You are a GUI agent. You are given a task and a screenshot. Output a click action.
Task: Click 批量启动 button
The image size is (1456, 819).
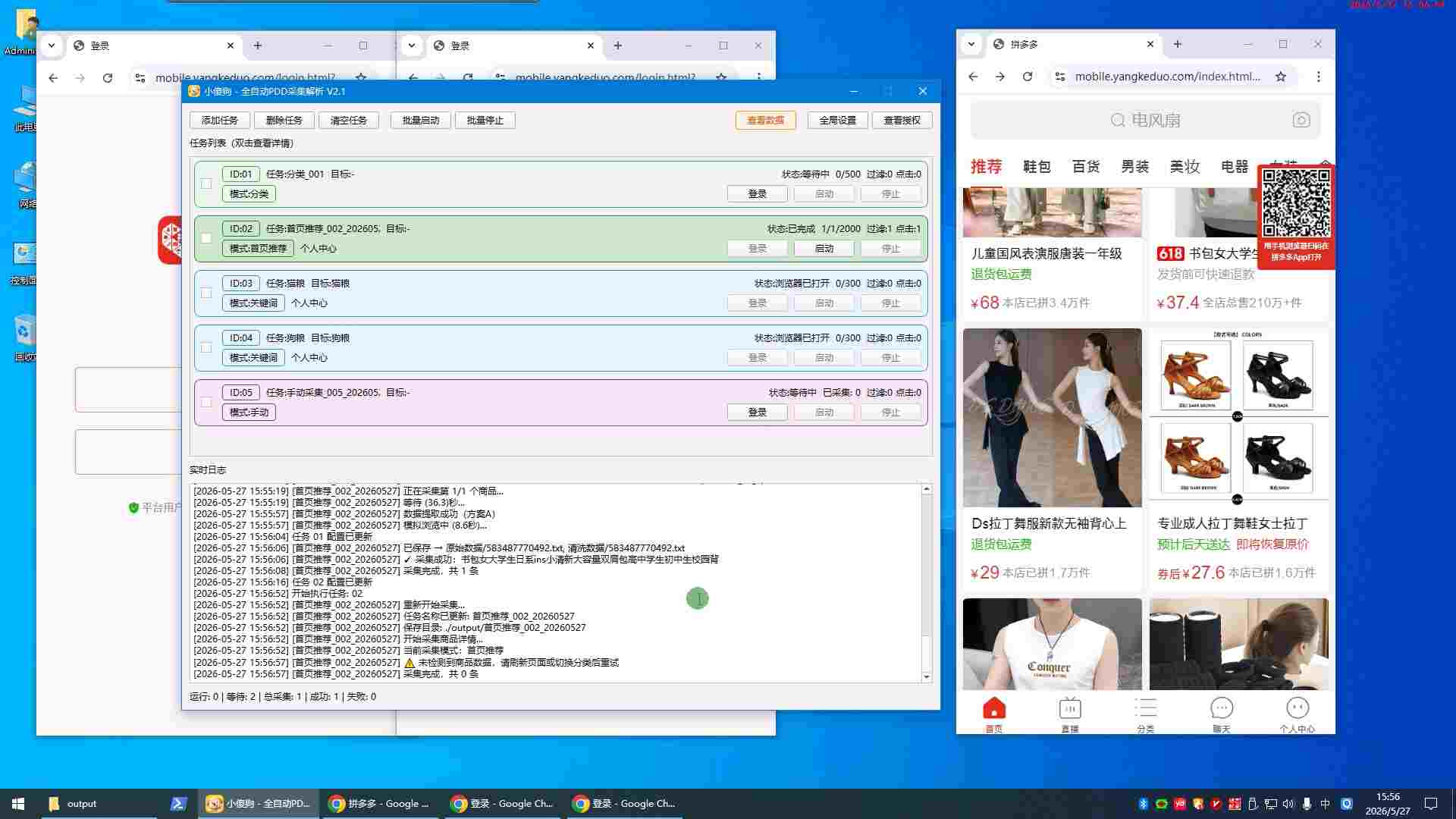(x=421, y=120)
